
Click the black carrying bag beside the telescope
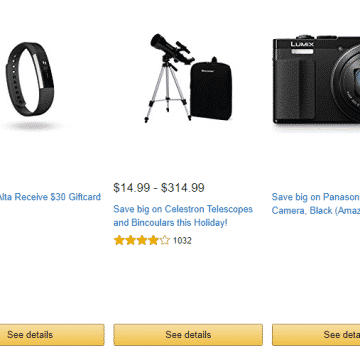coord(211,89)
